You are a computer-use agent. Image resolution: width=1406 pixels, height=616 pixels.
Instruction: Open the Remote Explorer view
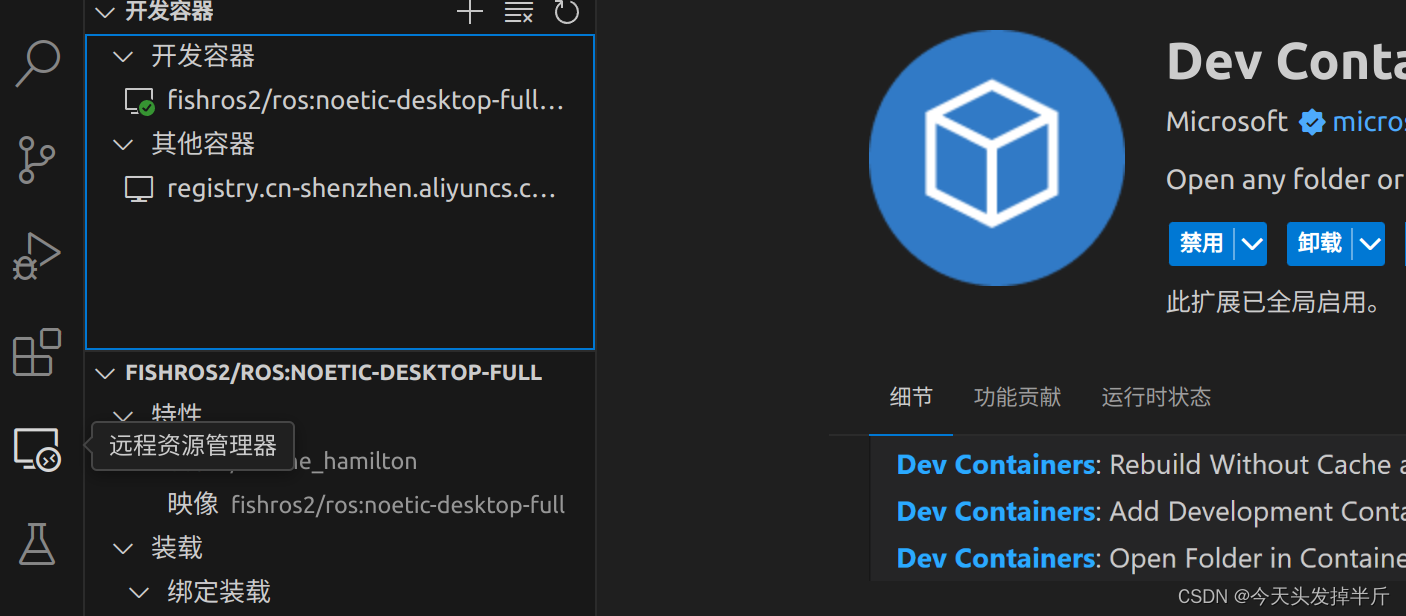[38, 450]
